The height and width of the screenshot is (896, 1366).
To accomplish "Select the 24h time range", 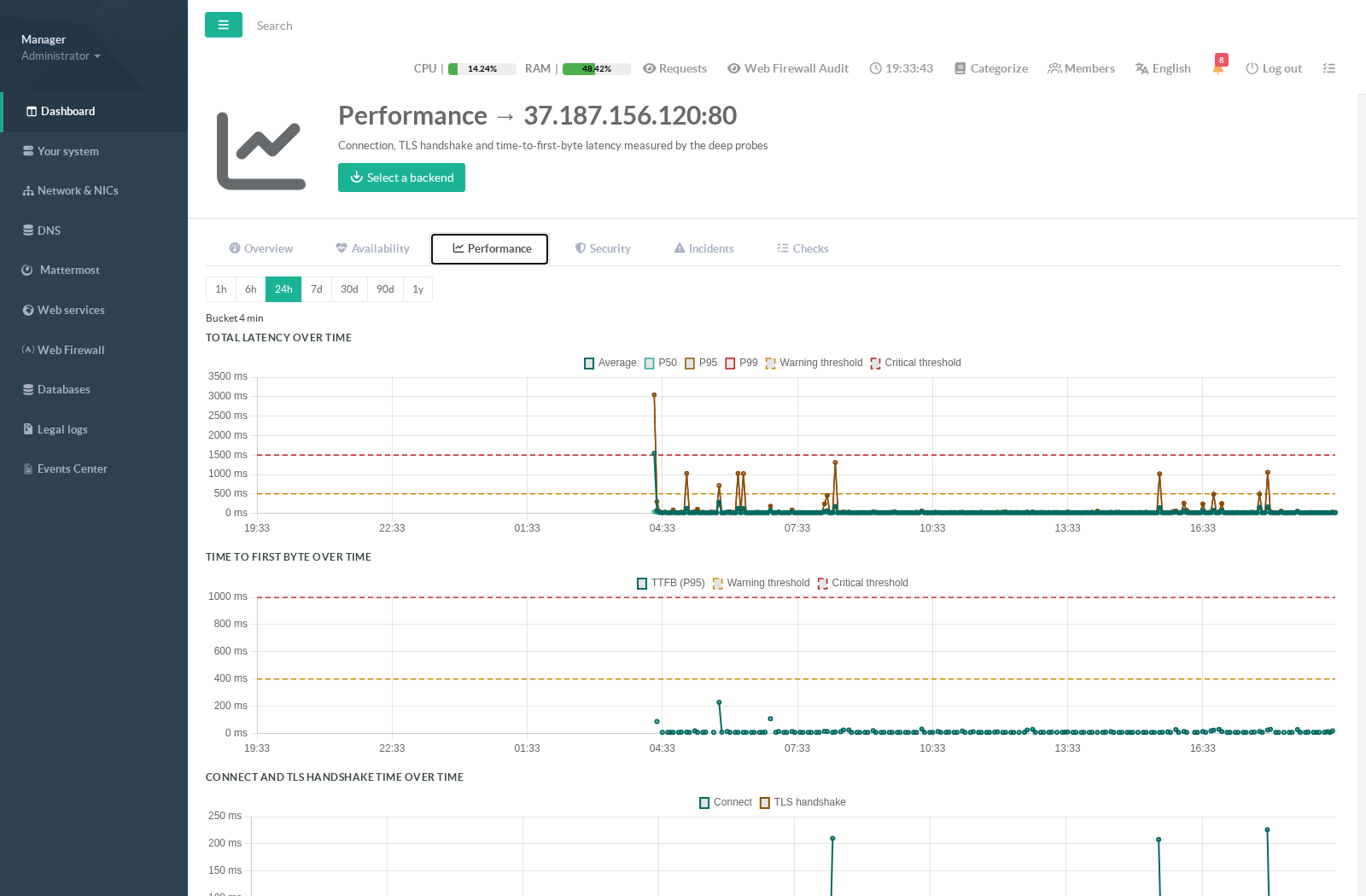I will [283, 289].
